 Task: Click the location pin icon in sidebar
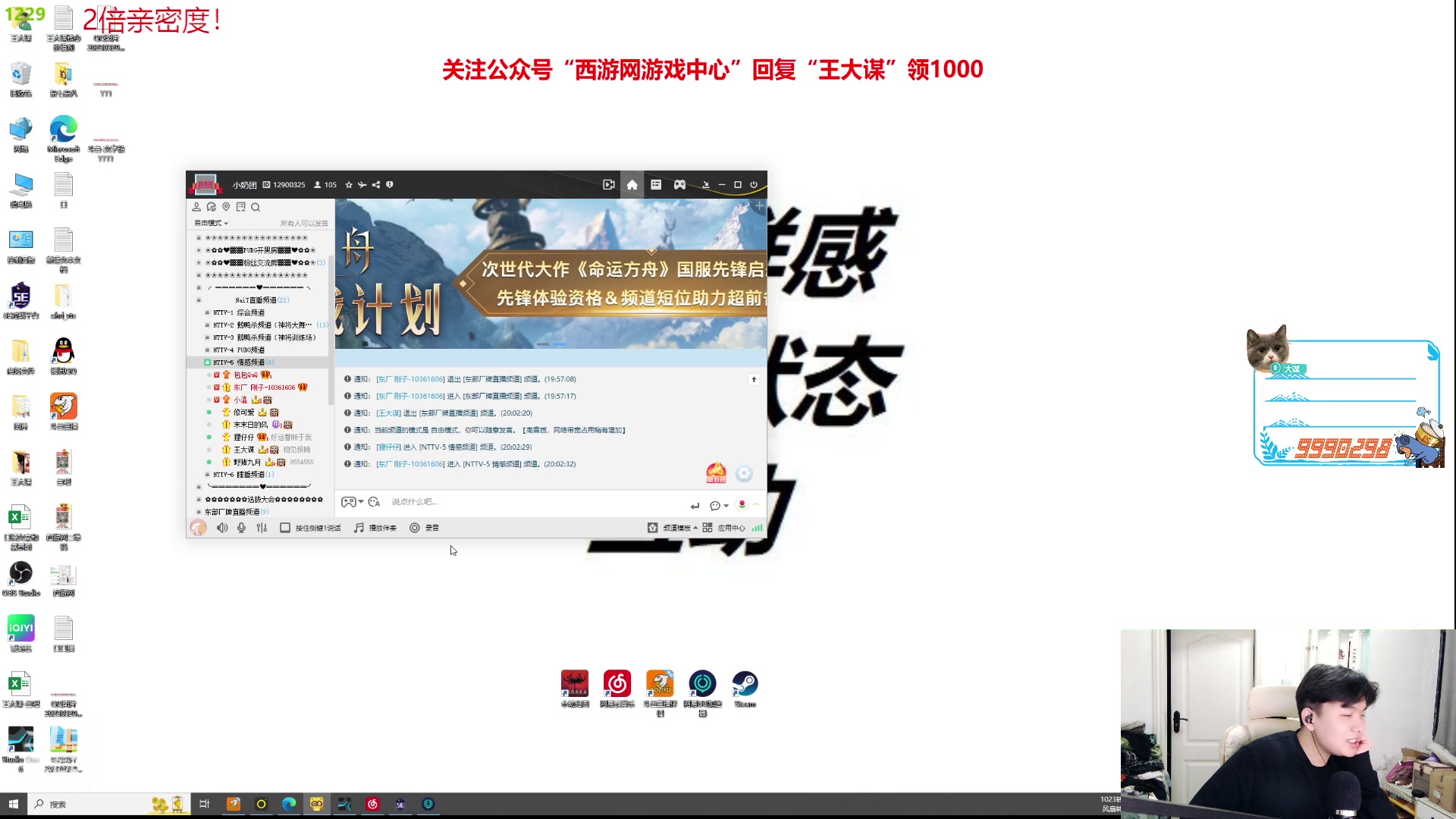coord(226,207)
